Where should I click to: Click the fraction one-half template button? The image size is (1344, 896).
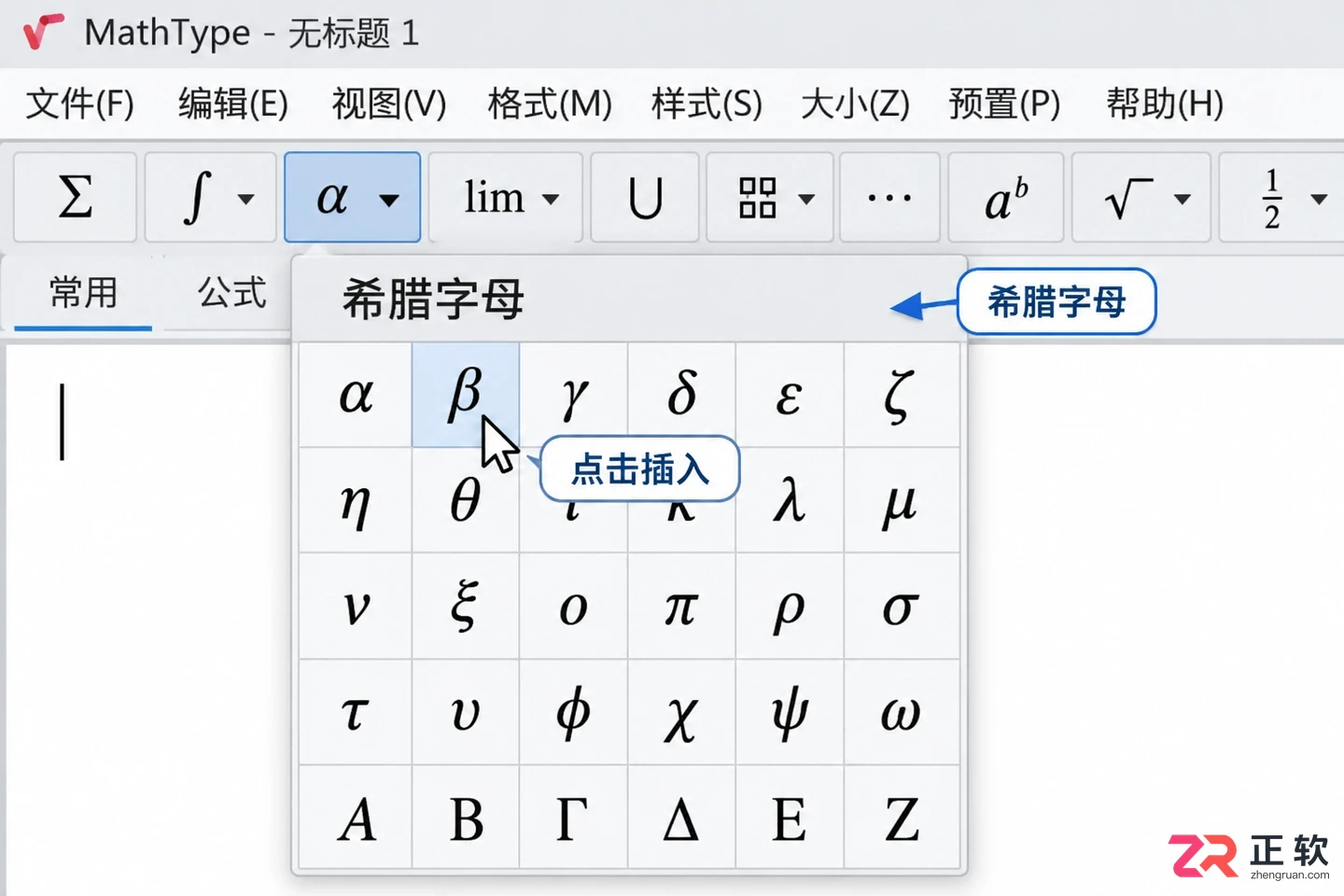[1271, 198]
